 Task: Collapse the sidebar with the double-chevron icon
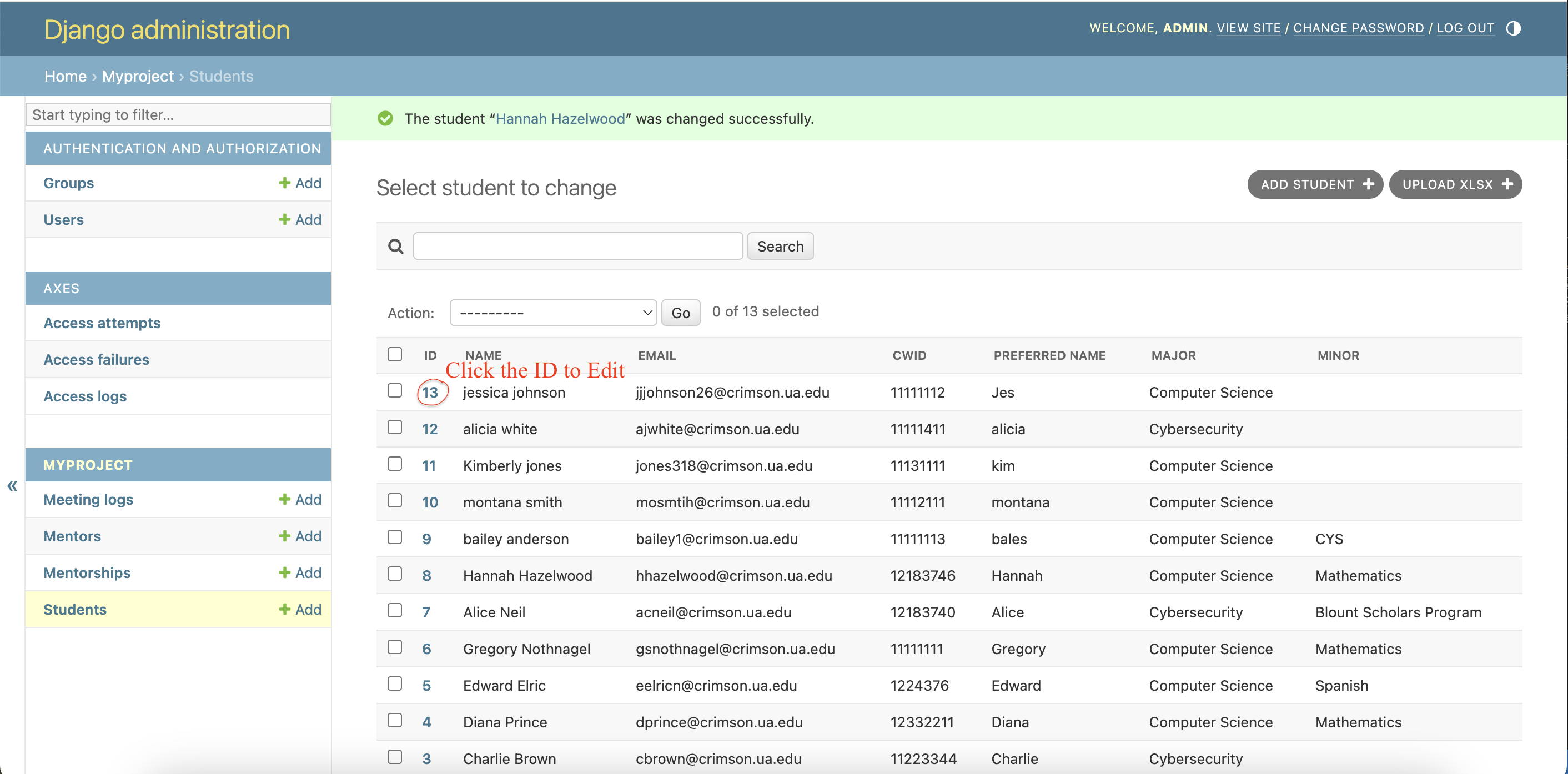click(x=12, y=486)
